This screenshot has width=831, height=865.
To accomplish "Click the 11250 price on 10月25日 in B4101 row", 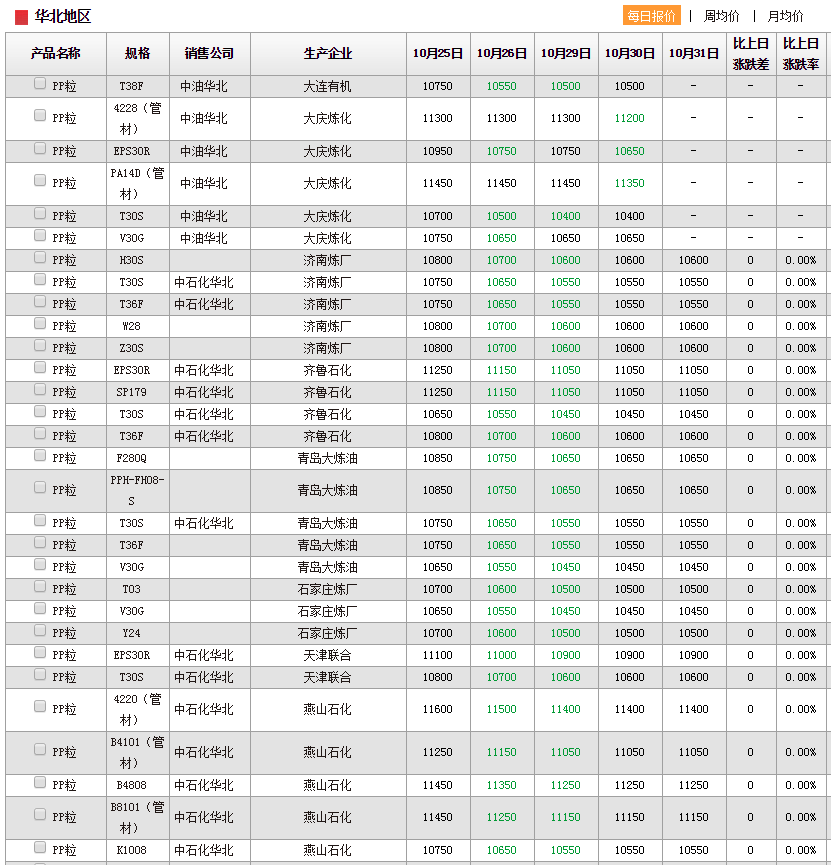I will 438,752.
